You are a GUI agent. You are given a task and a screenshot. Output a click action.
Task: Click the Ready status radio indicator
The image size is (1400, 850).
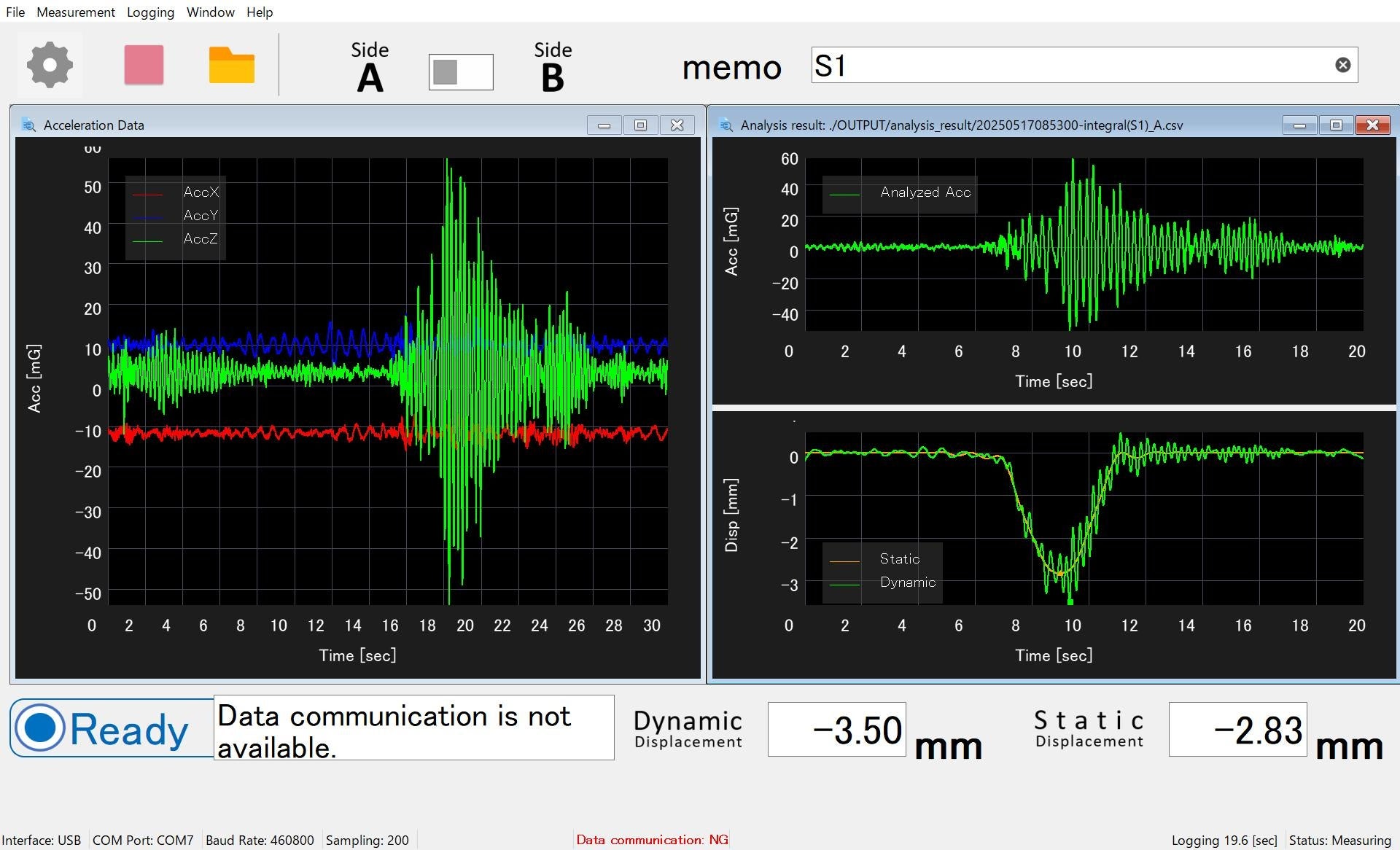pos(39,728)
